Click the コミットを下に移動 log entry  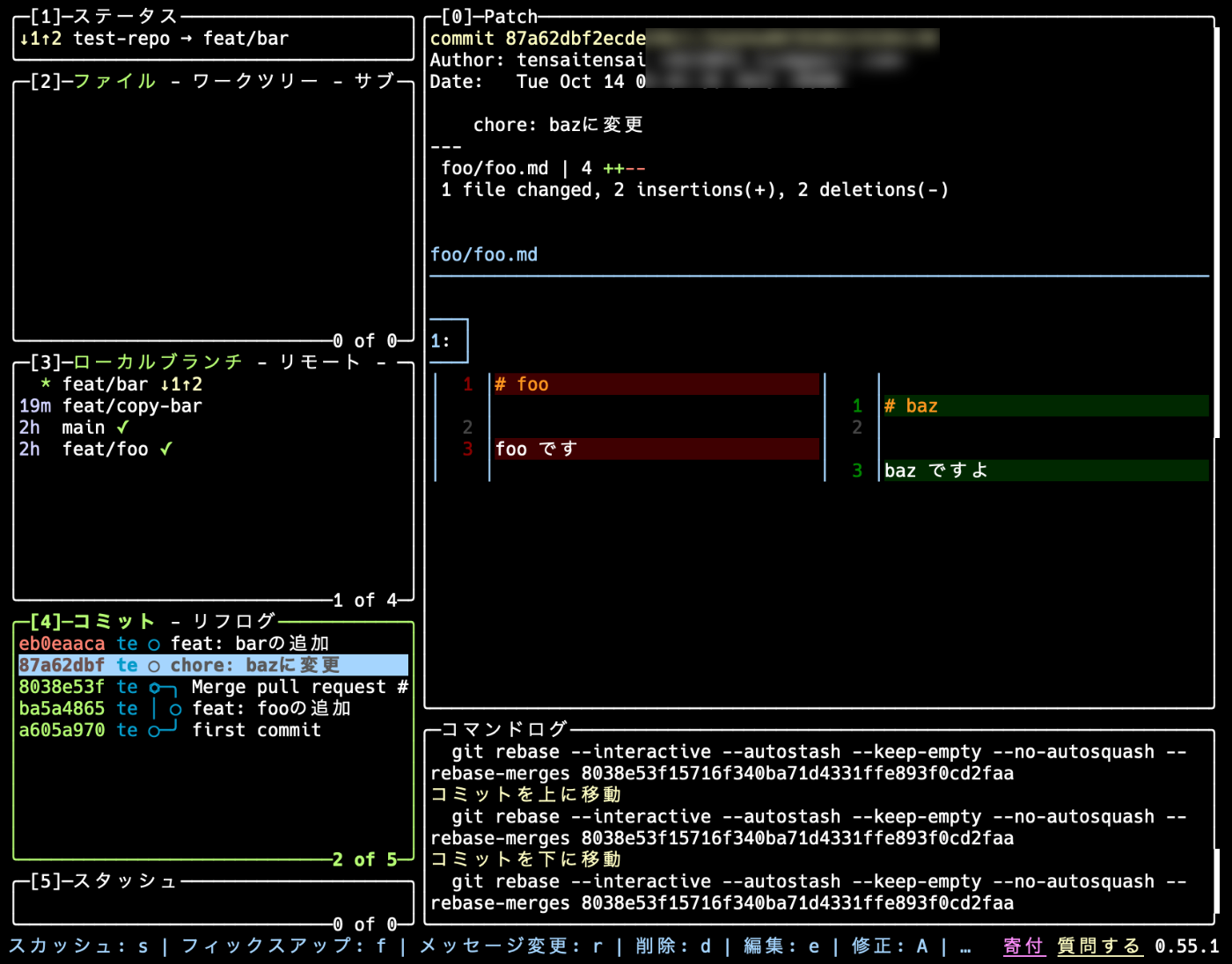click(x=526, y=859)
